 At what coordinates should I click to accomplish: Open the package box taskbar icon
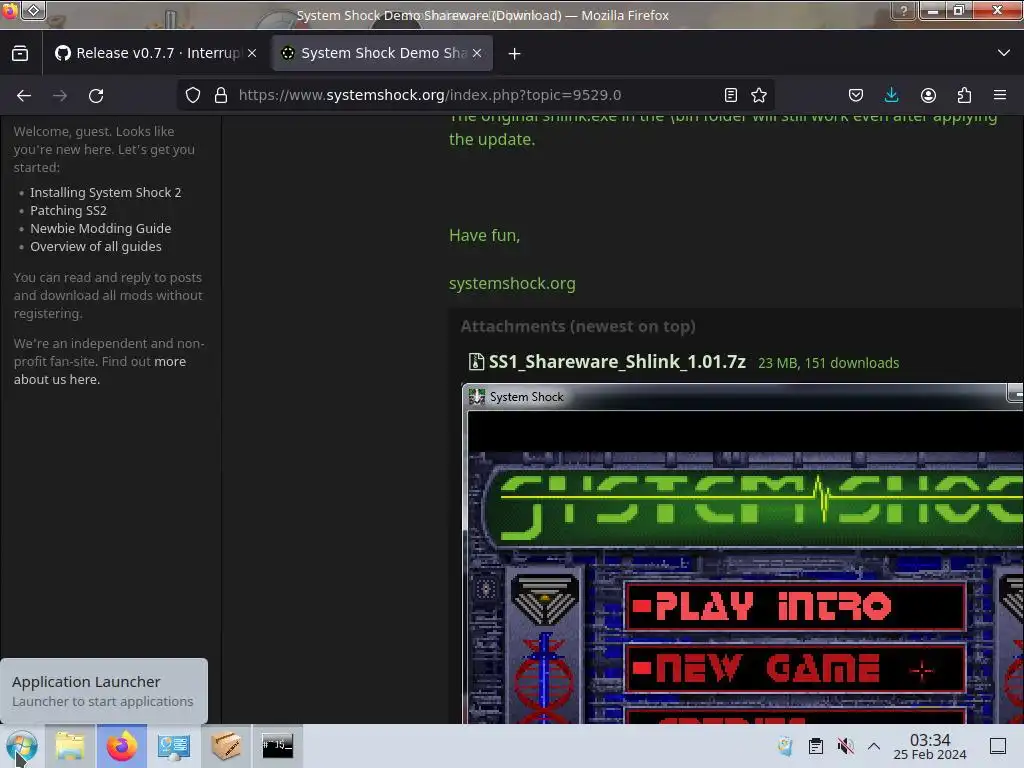(226, 746)
